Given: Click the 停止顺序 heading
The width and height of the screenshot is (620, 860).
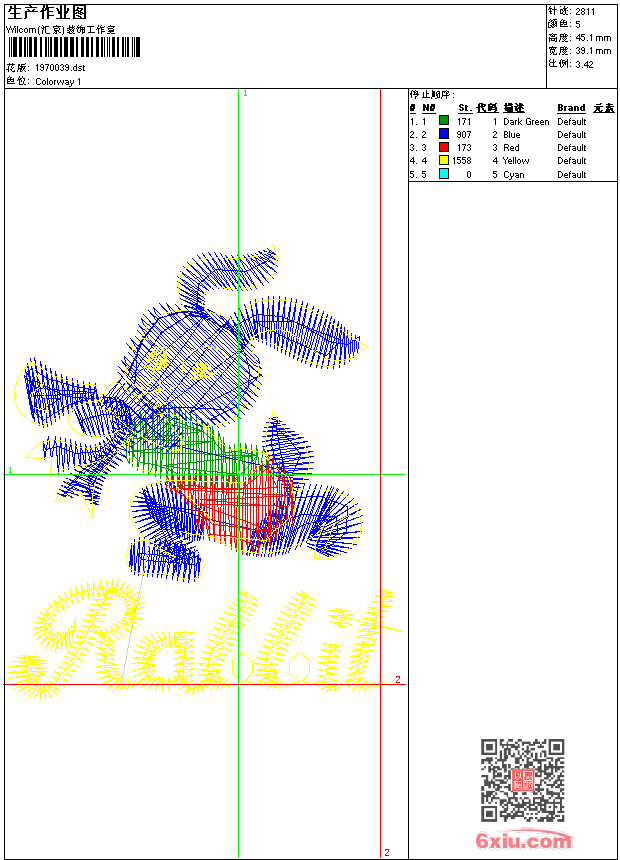Looking at the screenshot, I should click(432, 95).
